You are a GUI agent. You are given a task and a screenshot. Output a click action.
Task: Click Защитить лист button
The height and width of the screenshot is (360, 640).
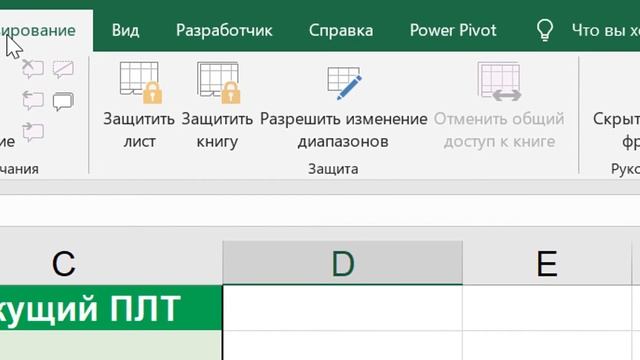(139, 106)
